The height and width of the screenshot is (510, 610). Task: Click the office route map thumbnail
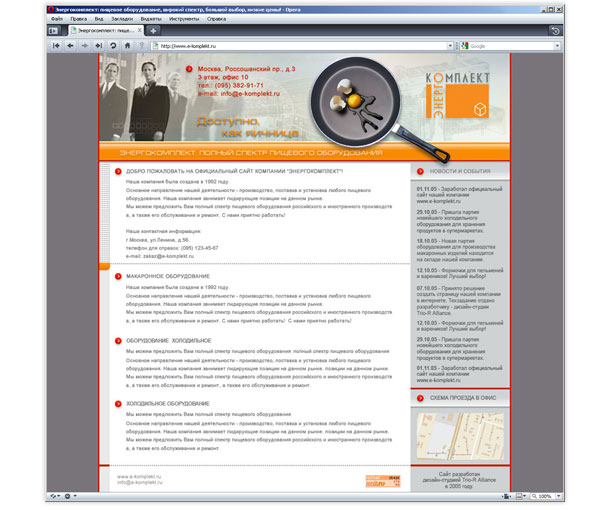click(x=460, y=436)
